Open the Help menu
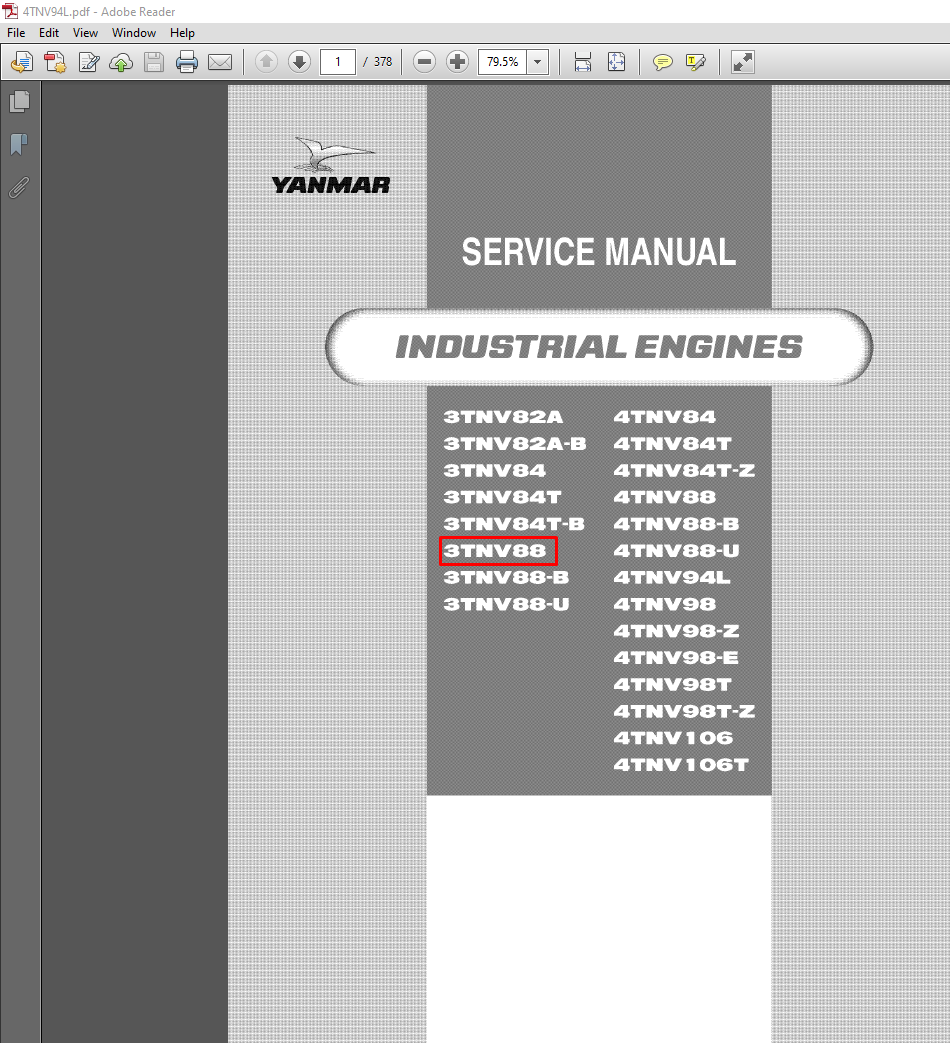The image size is (950, 1043). click(x=182, y=33)
